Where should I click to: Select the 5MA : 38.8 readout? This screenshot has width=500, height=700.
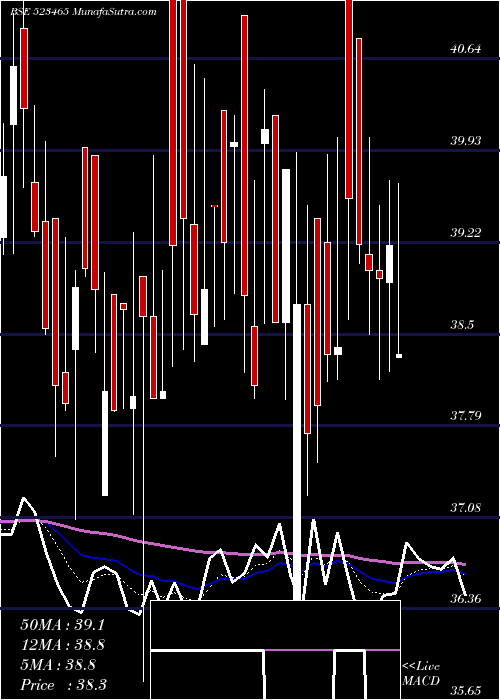point(58,665)
